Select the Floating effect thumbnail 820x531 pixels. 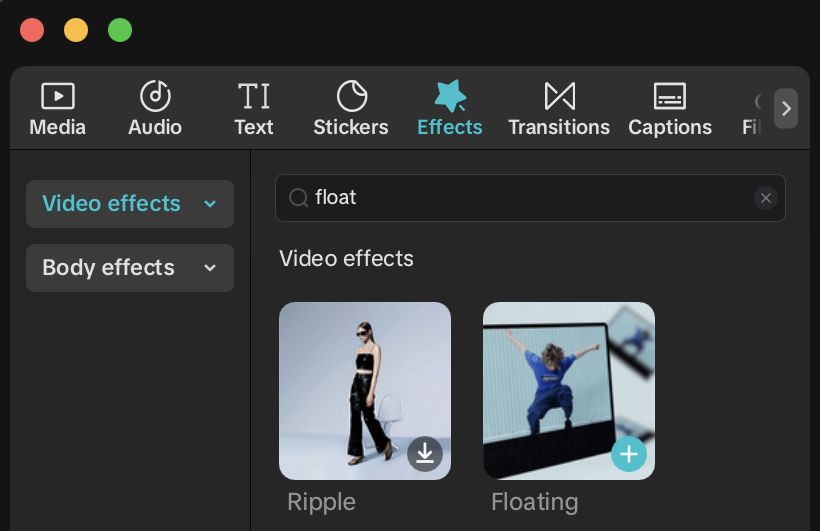(x=568, y=390)
